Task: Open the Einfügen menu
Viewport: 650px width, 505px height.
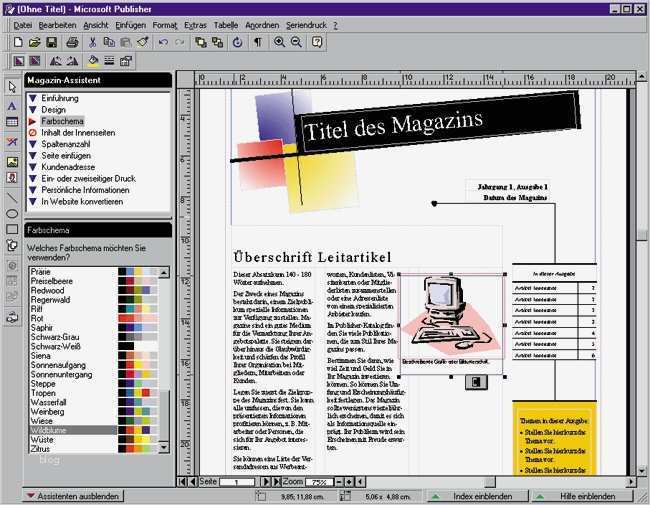Action: click(x=130, y=23)
